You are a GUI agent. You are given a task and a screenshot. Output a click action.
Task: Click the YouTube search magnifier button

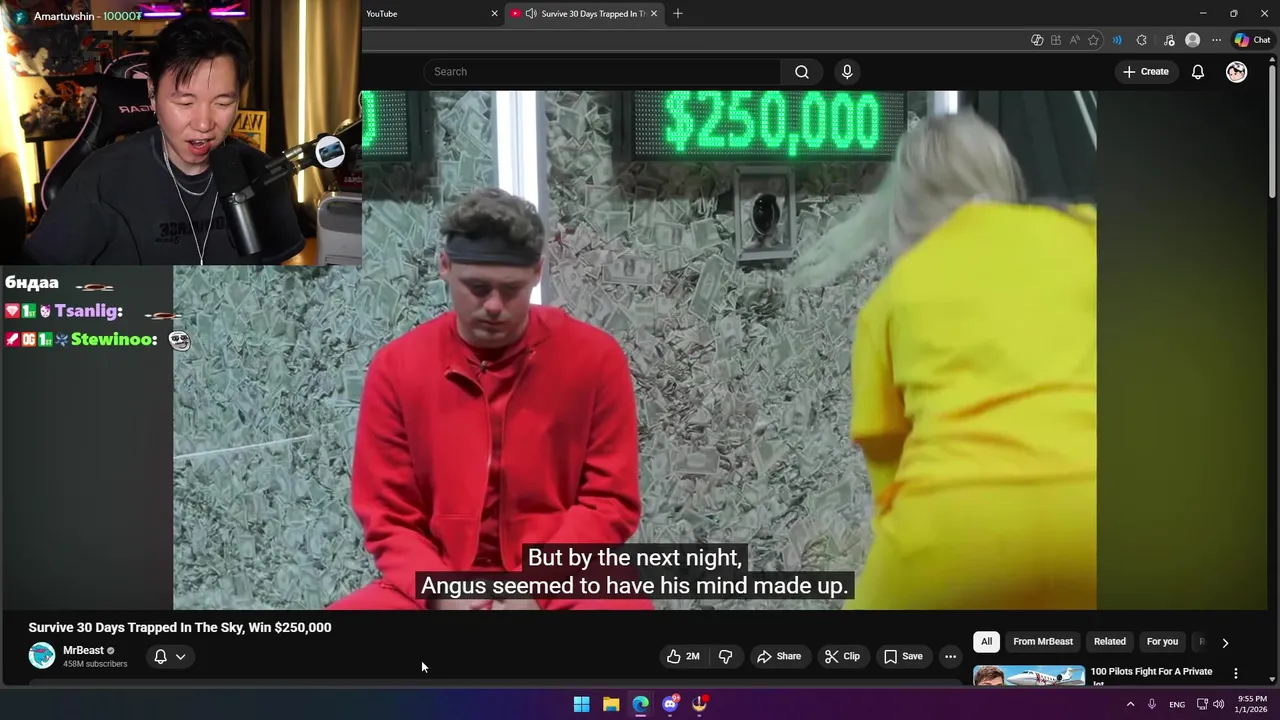coord(802,71)
